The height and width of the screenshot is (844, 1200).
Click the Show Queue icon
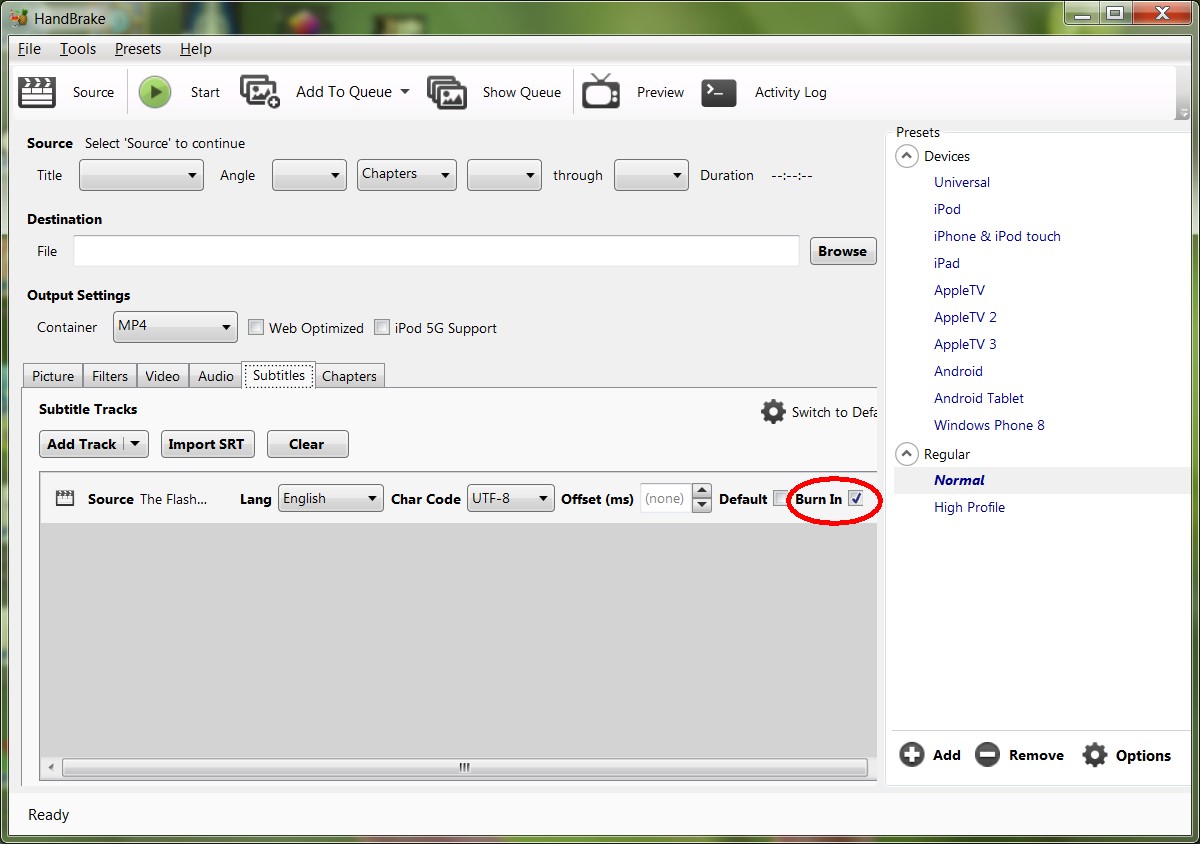coord(447,92)
